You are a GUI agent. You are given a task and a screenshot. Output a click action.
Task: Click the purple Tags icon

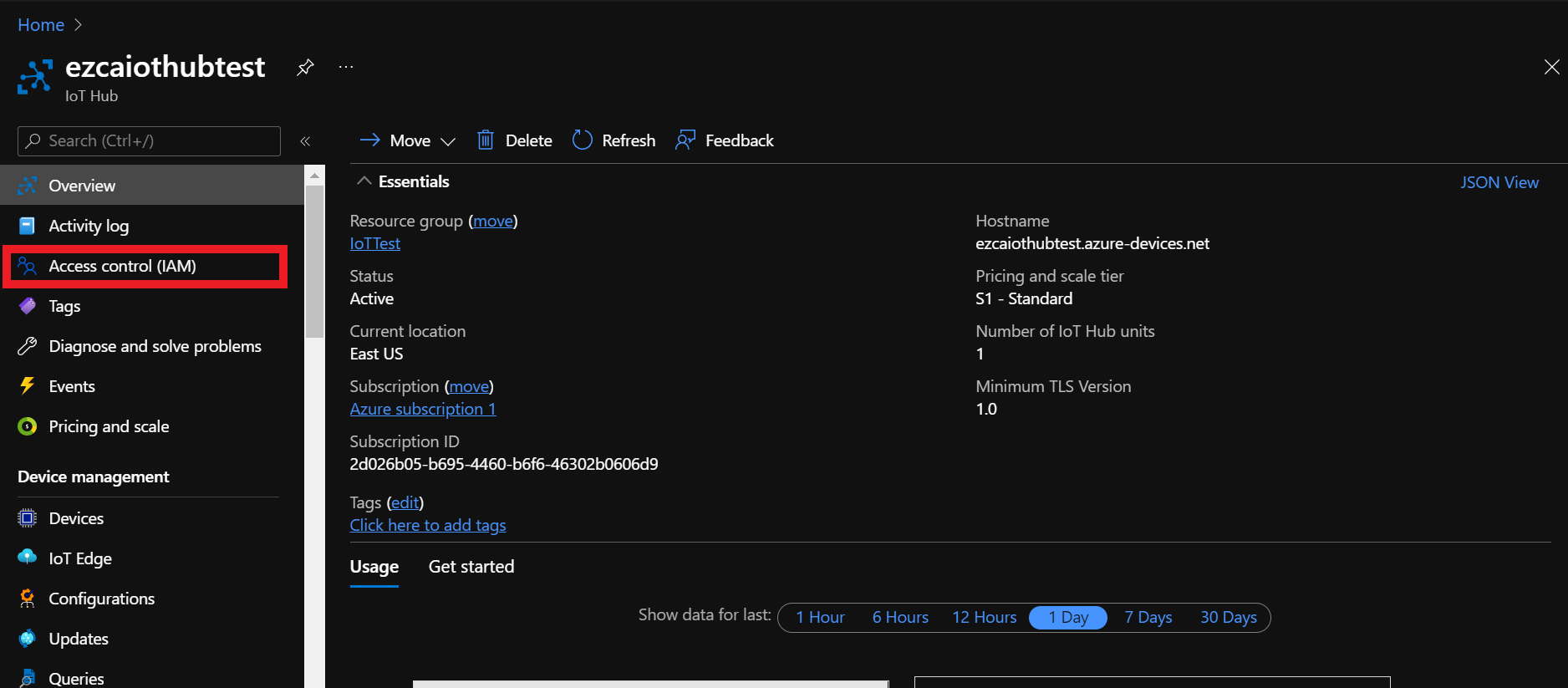tap(28, 306)
